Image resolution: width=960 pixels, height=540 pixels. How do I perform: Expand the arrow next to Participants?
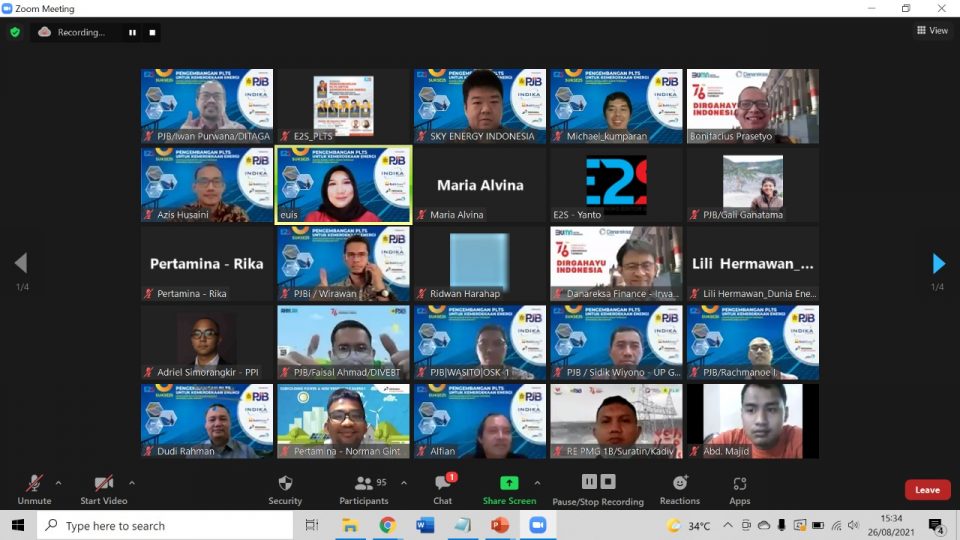coord(404,482)
